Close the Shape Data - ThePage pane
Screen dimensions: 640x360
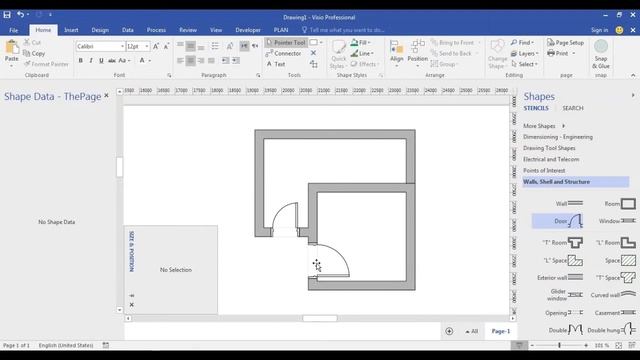[x=107, y=95]
